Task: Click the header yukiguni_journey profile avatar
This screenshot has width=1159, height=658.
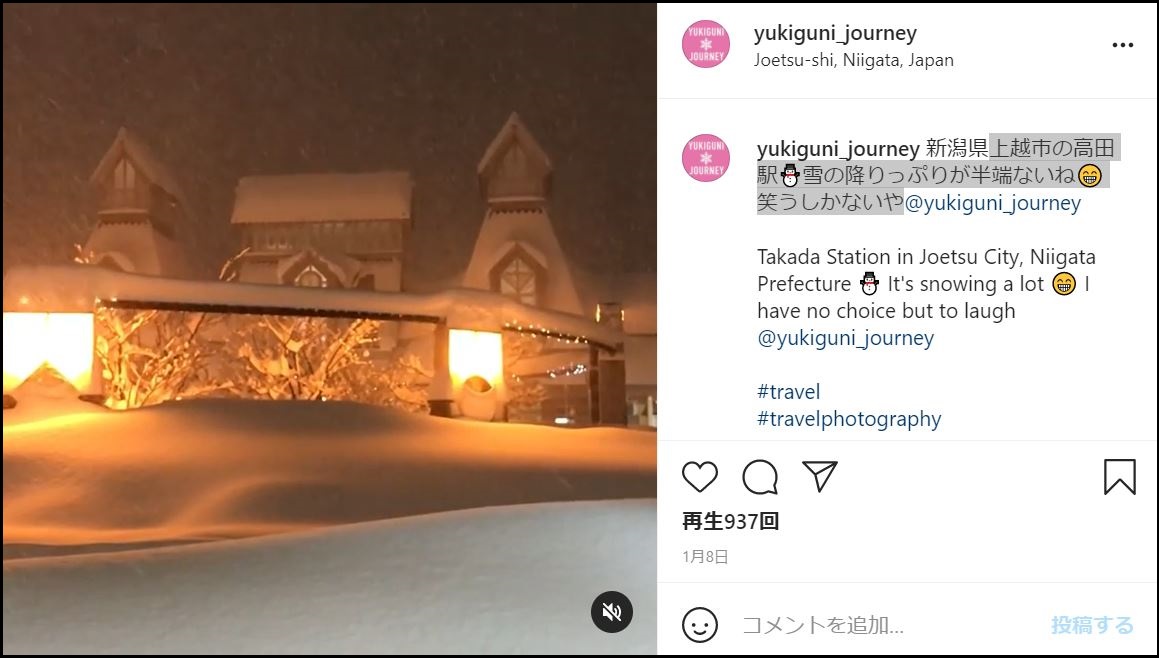Action: 706,44
